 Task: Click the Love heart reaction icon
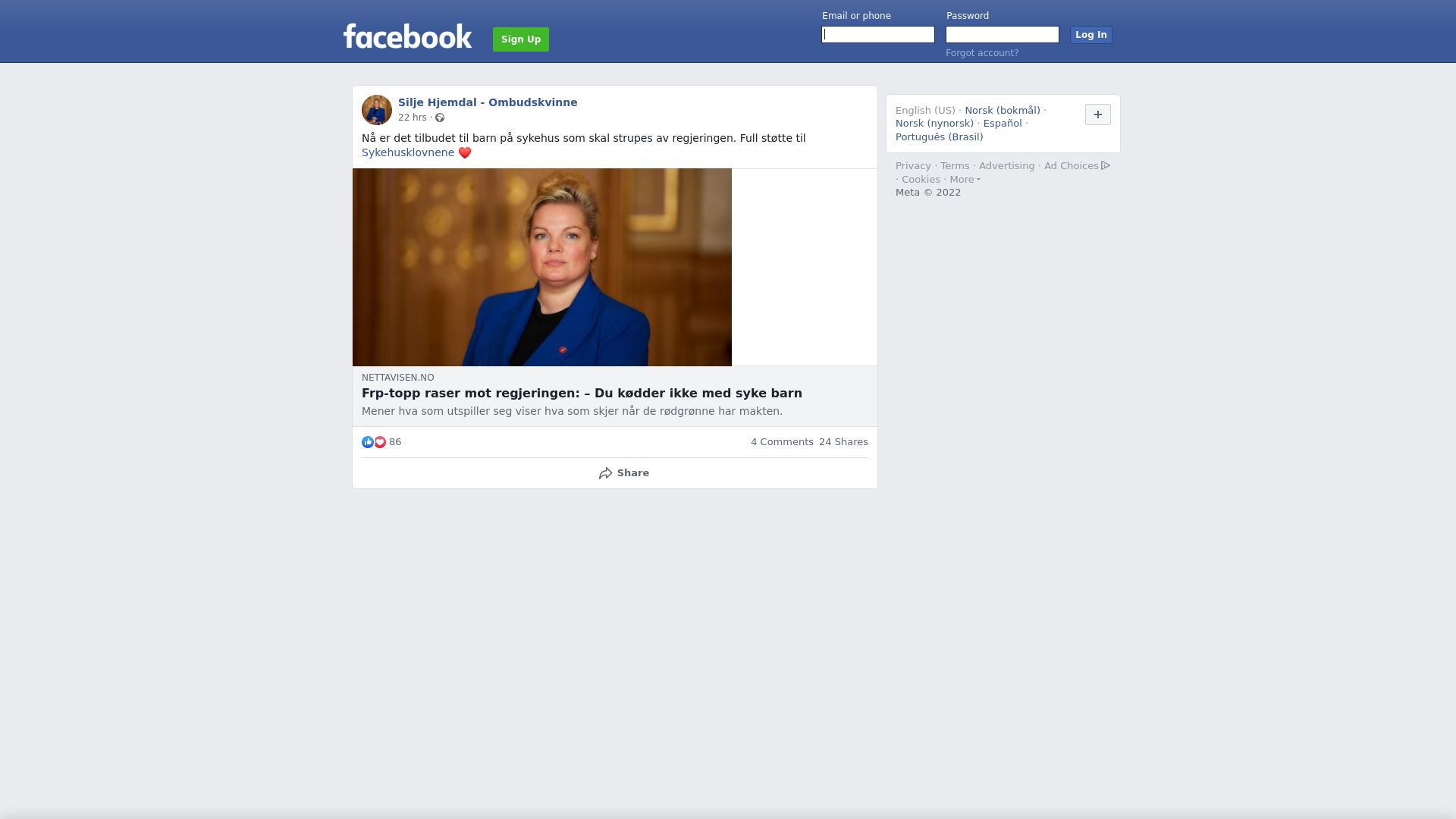380,442
